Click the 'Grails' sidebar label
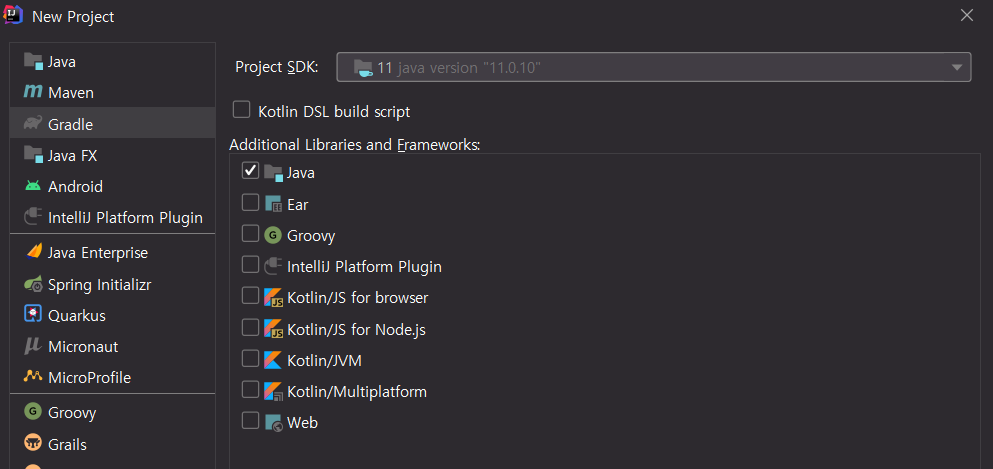 point(67,445)
